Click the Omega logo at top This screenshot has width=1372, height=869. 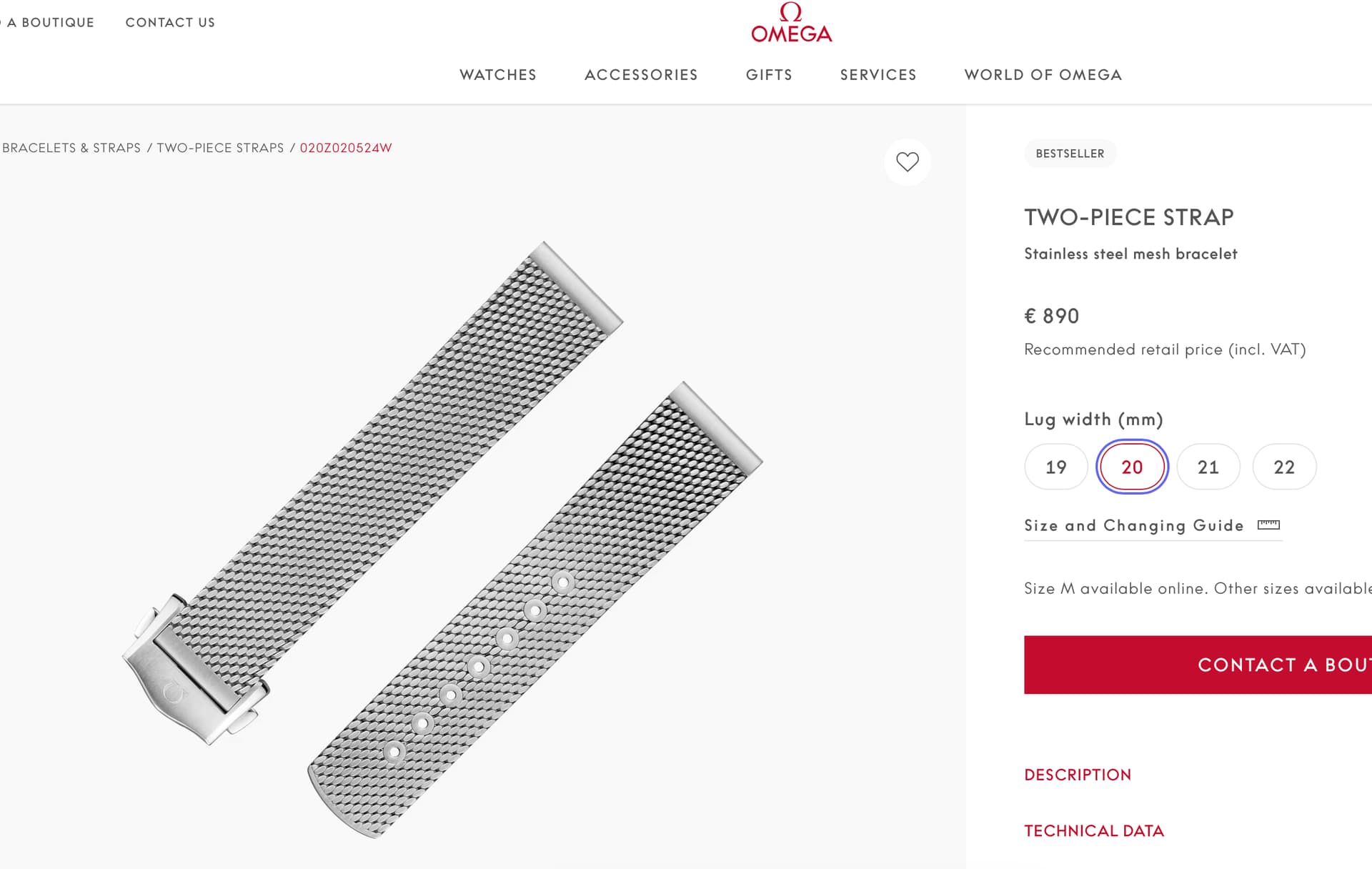click(791, 23)
